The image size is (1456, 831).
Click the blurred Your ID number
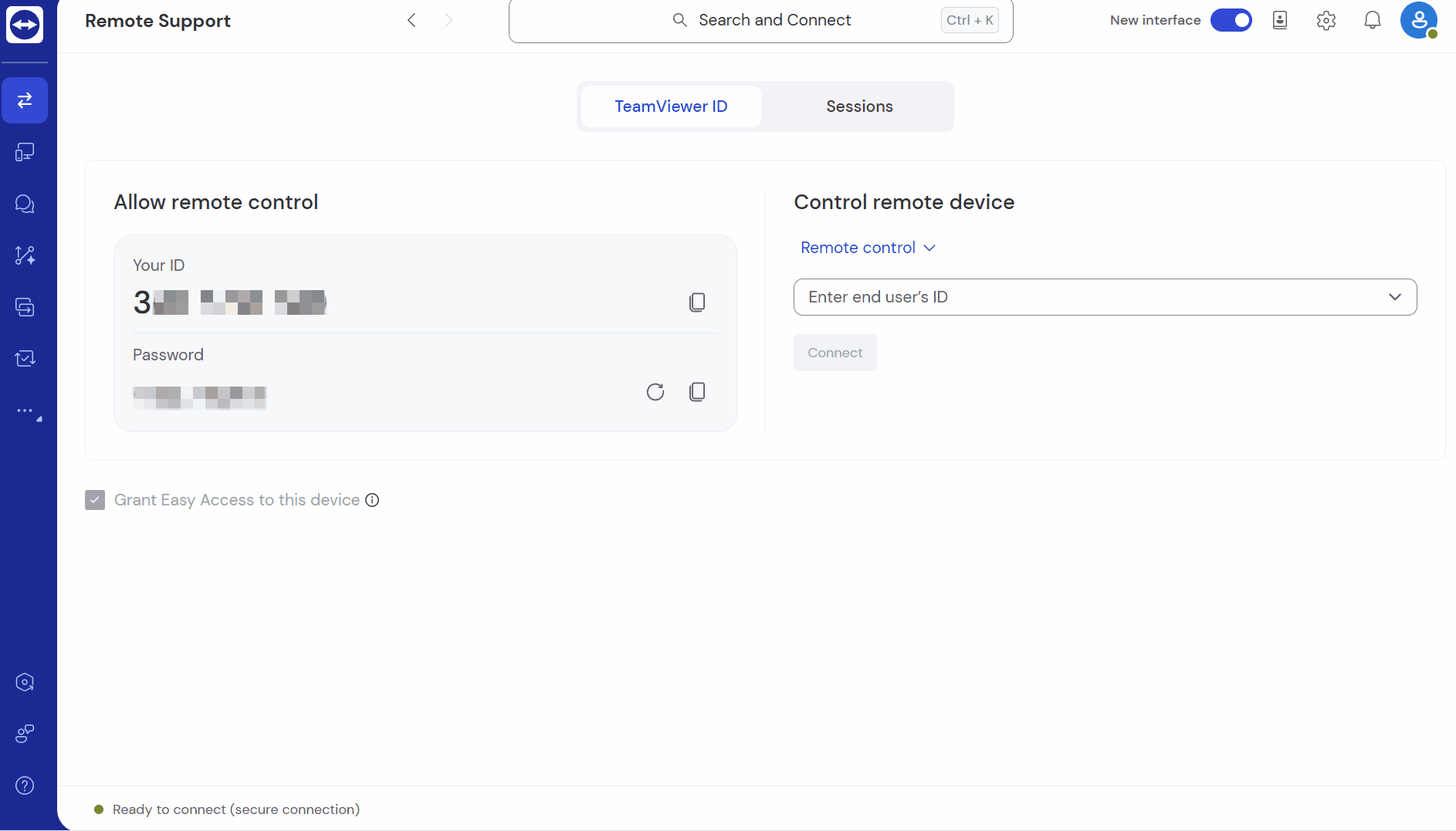[x=230, y=302]
